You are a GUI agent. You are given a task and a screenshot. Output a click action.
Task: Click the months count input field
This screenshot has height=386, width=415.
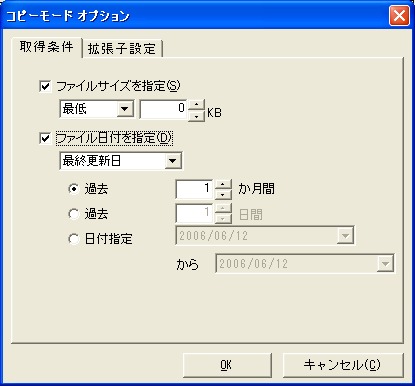(195, 189)
